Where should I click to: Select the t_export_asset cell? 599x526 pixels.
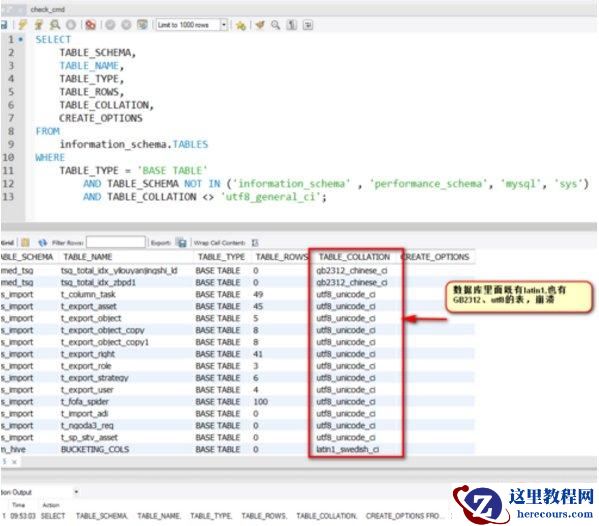89,306
